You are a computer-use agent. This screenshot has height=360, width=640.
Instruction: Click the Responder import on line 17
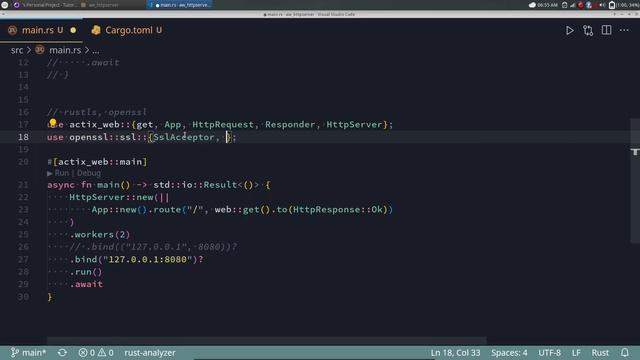(290, 125)
